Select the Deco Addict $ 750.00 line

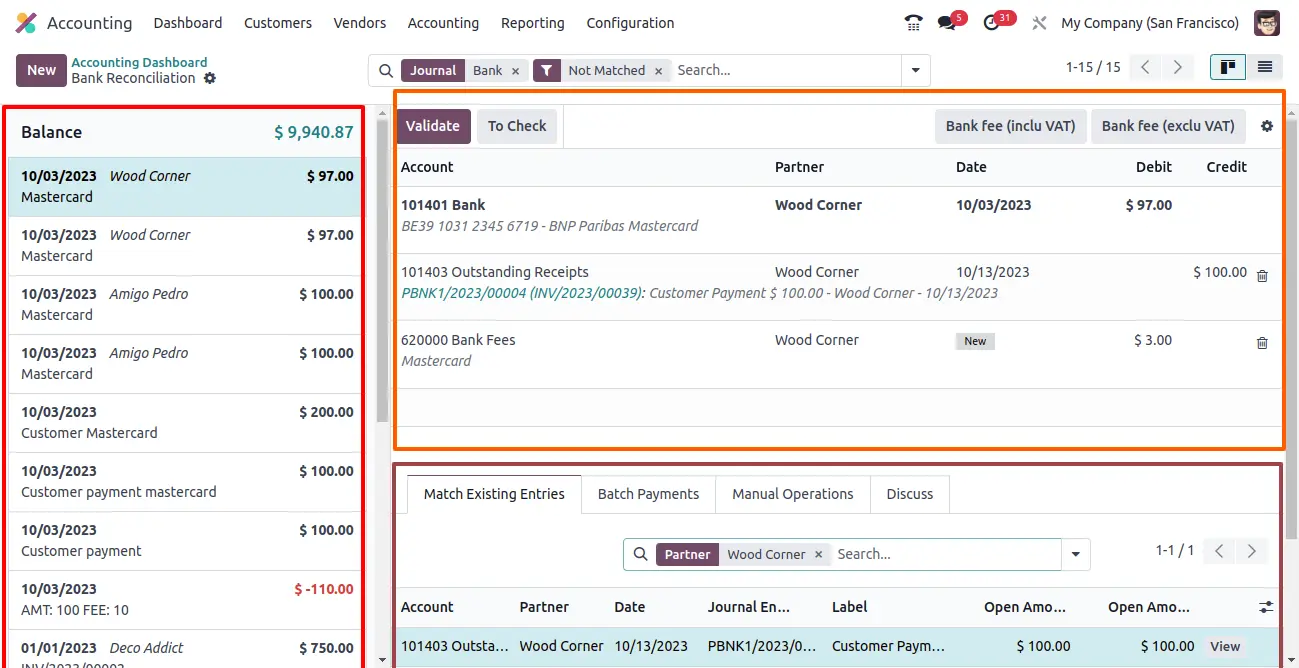(x=186, y=649)
